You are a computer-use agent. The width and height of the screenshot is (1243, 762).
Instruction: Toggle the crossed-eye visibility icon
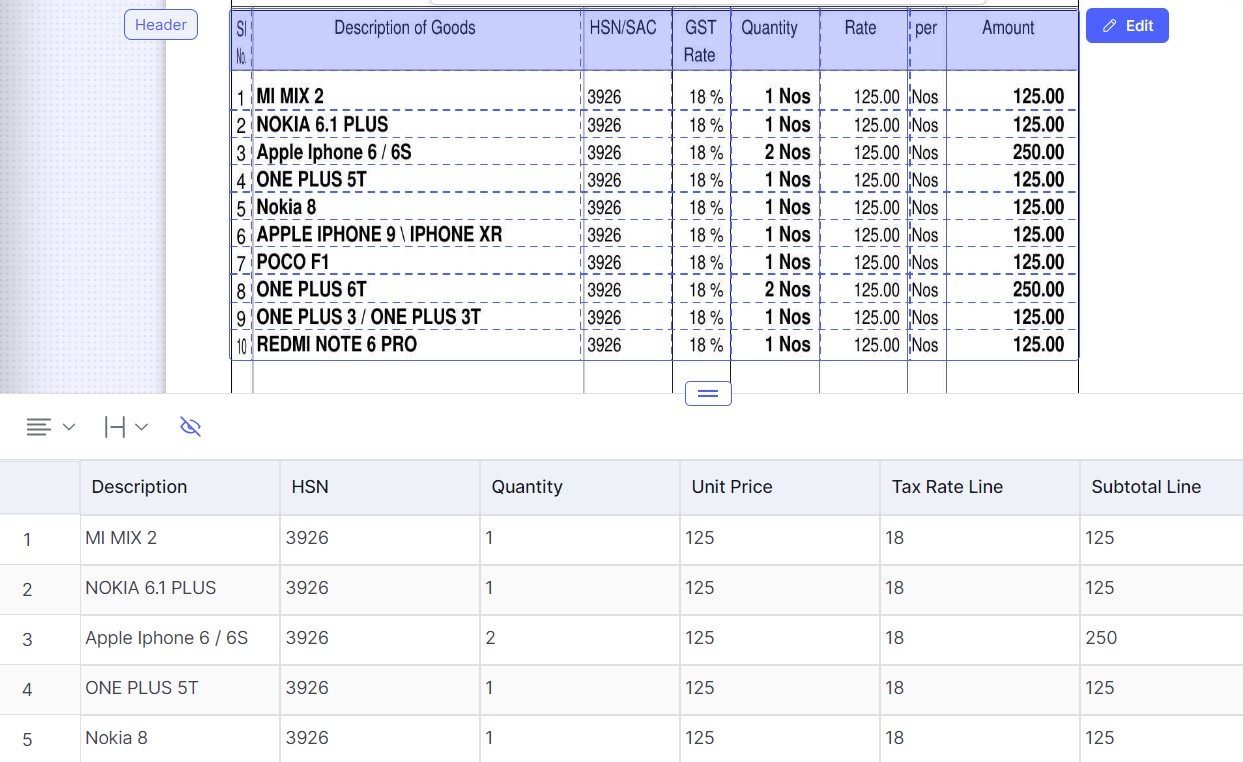[190, 427]
